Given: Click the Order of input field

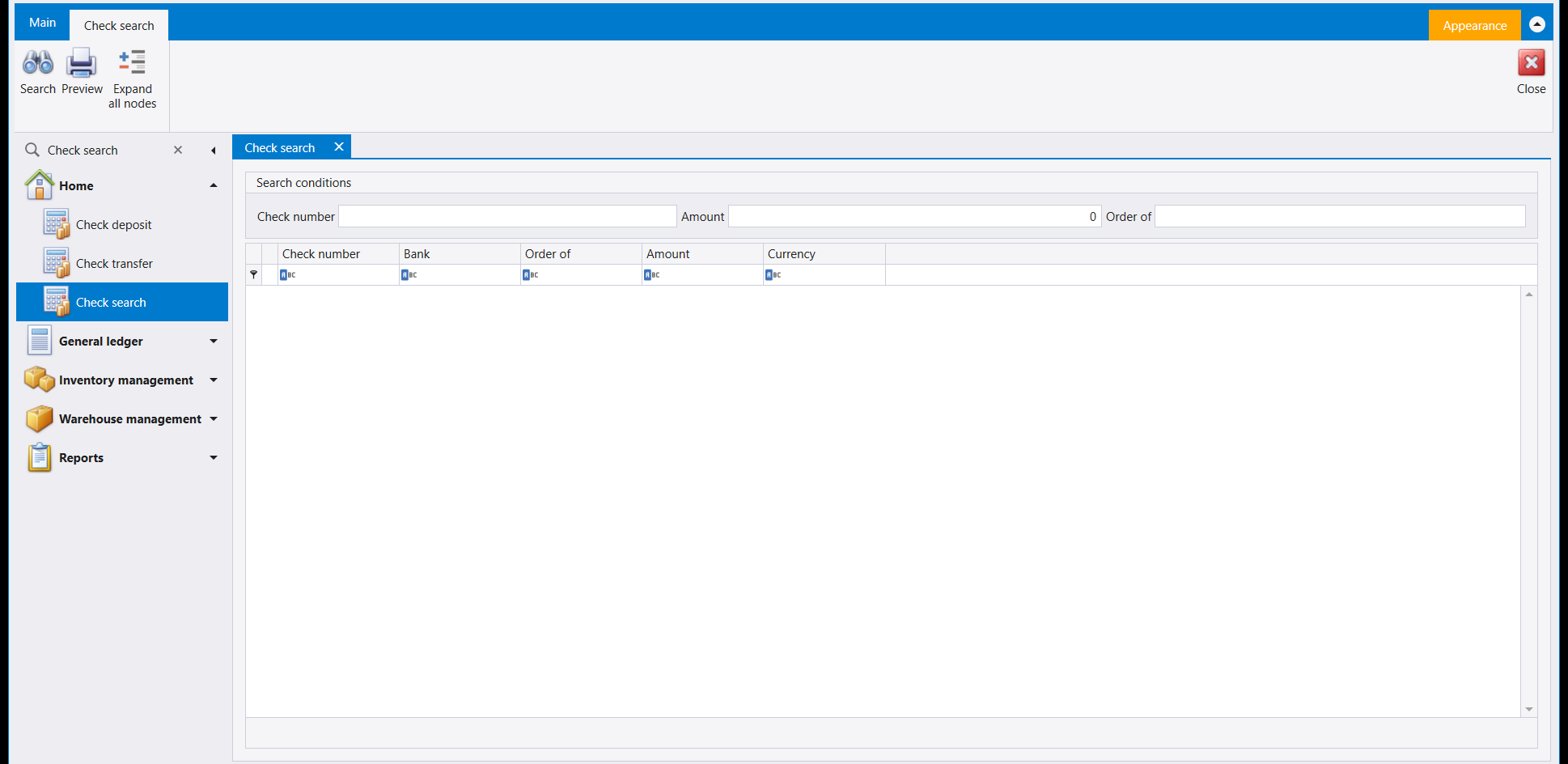Looking at the screenshot, I should coord(1340,216).
